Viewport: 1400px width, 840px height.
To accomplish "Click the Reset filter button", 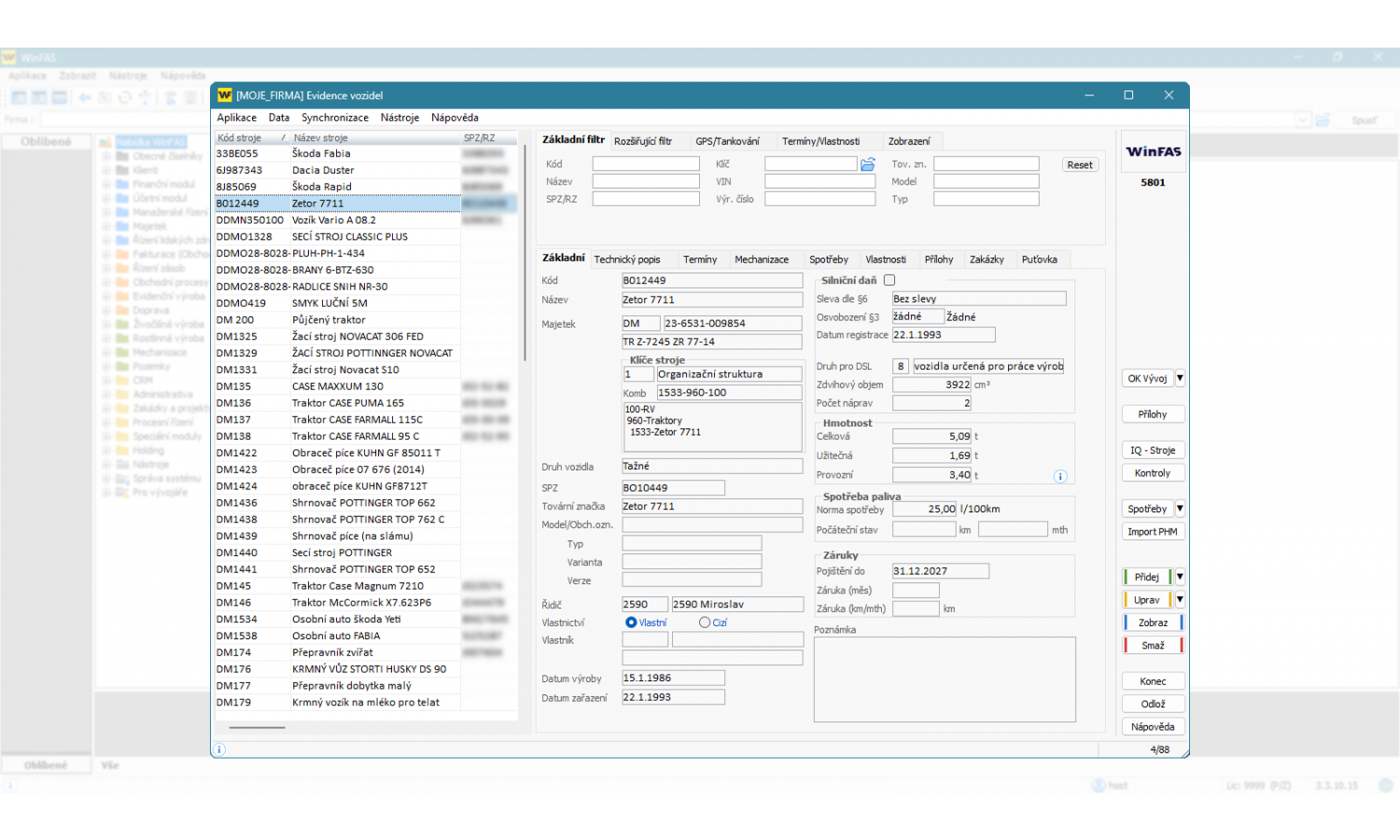I will pyautogui.click(x=1080, y=165).
